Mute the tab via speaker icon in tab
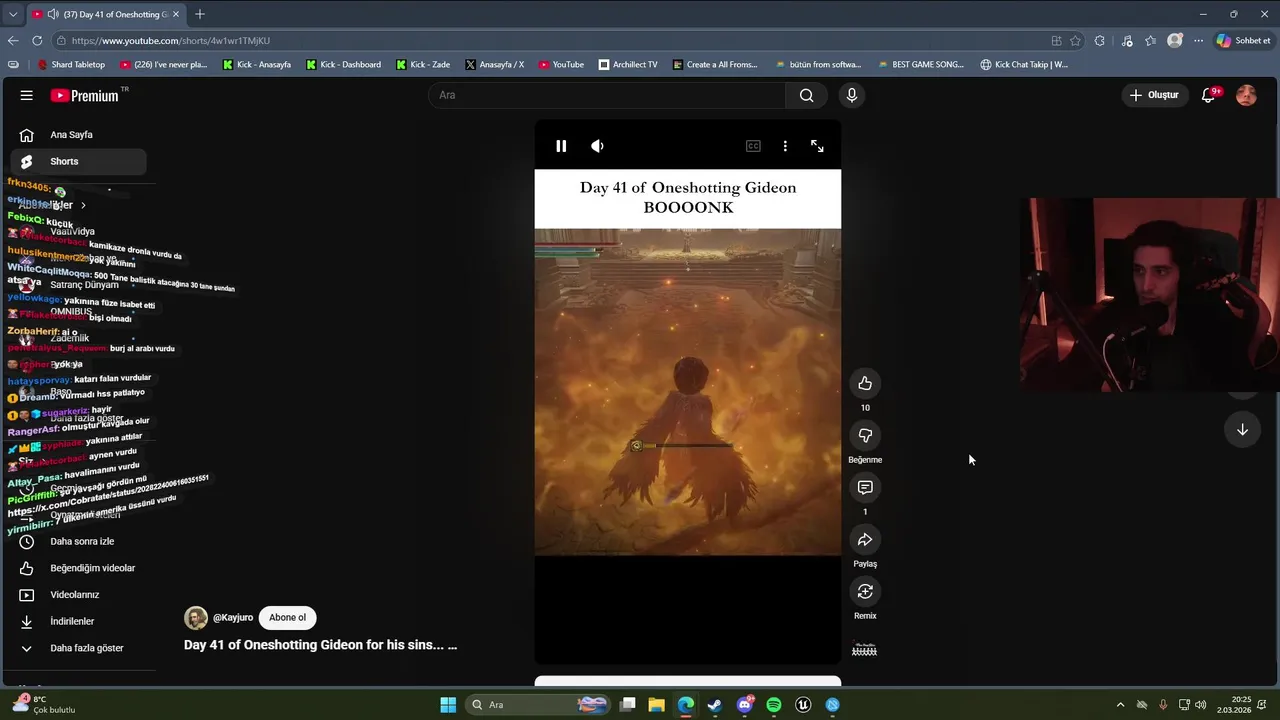The image size is (1280, 720). (52, 14)
